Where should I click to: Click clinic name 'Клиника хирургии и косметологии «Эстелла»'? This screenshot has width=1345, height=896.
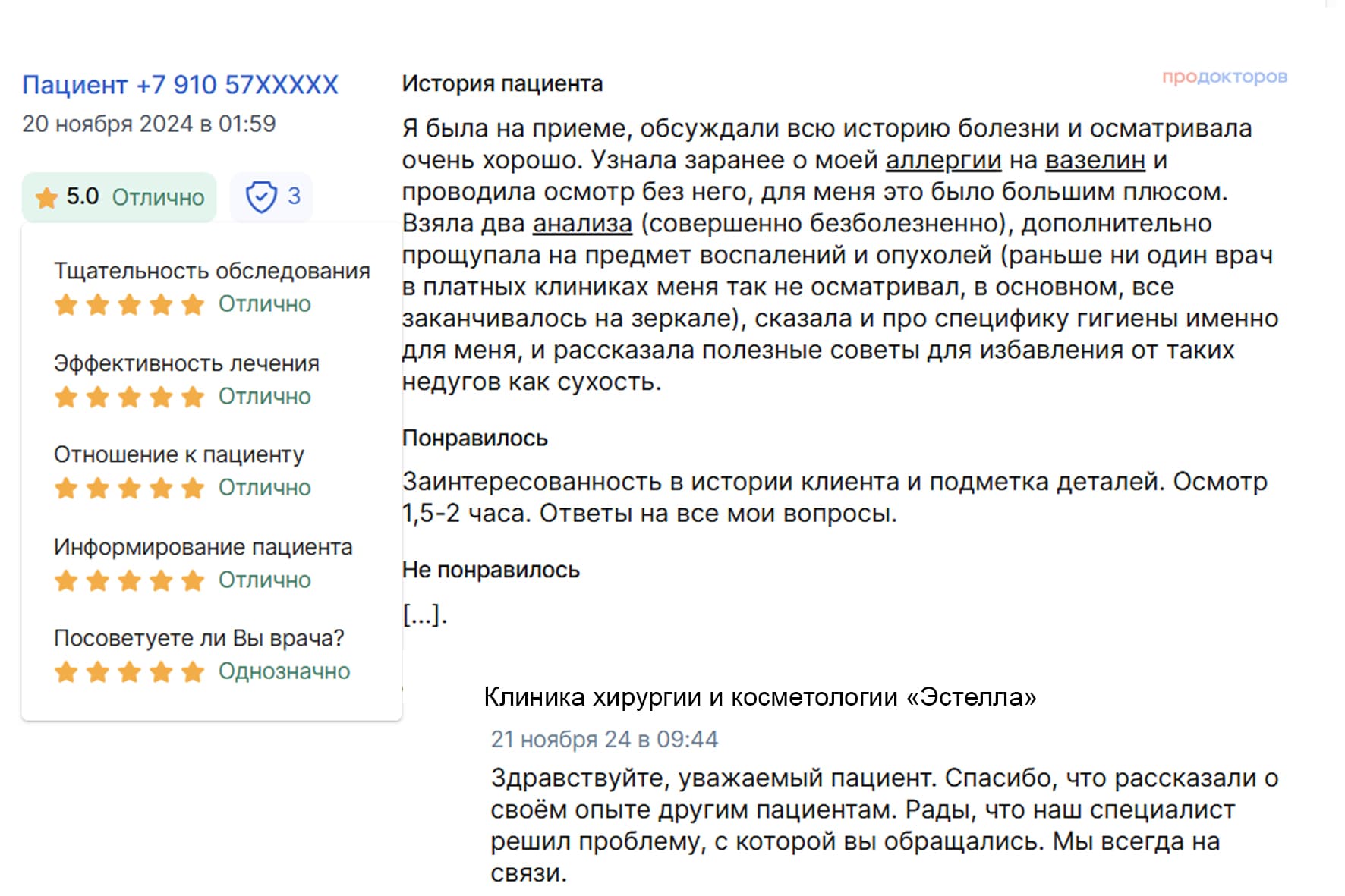click(x=760, y=697)
